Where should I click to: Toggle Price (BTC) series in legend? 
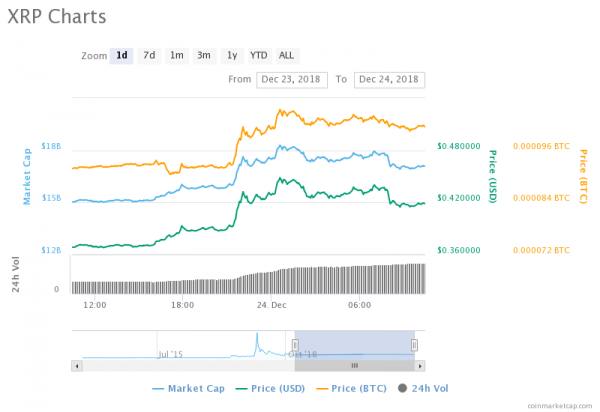pos(351,389)
